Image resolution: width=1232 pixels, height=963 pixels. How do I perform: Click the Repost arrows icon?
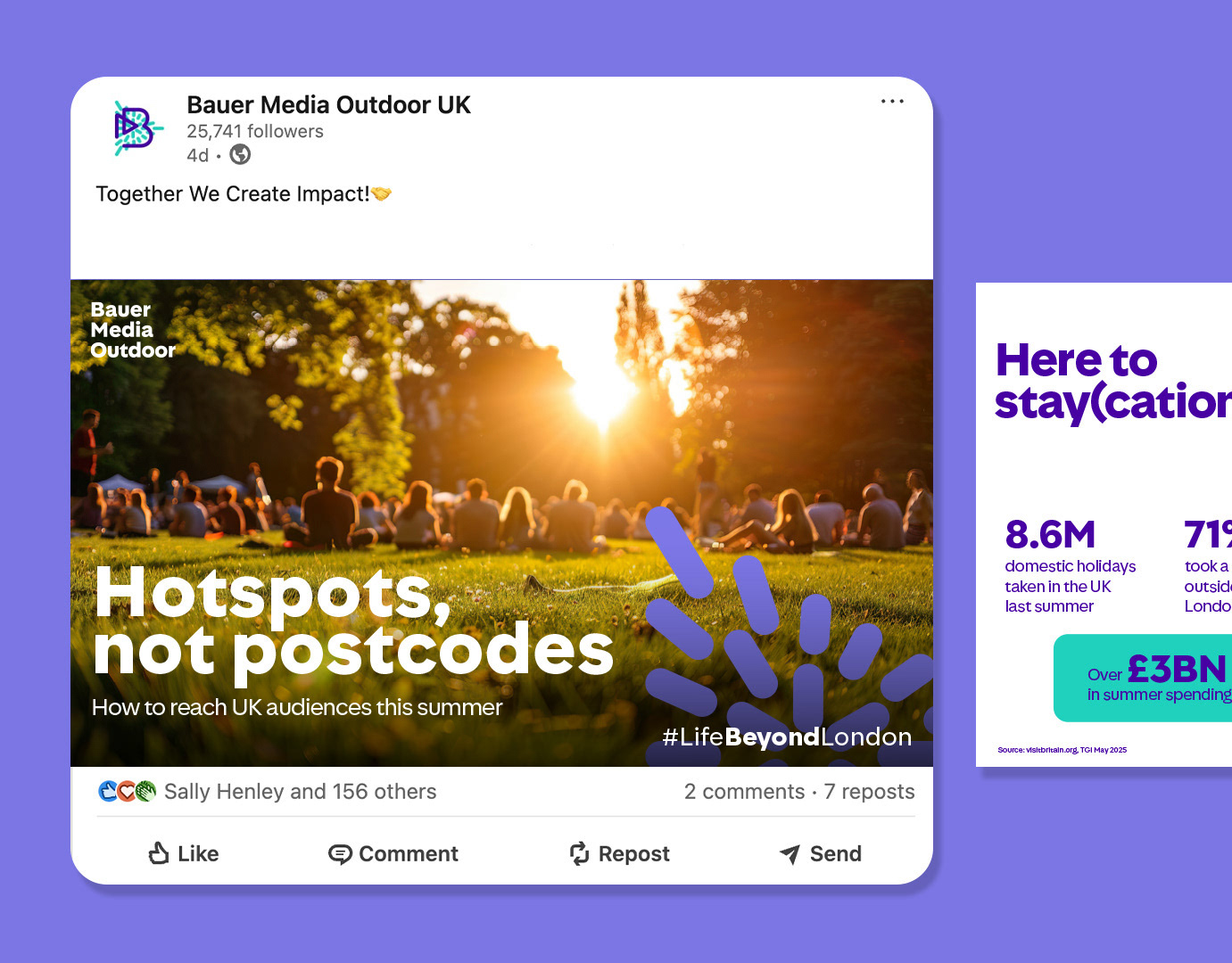(580, 853)
